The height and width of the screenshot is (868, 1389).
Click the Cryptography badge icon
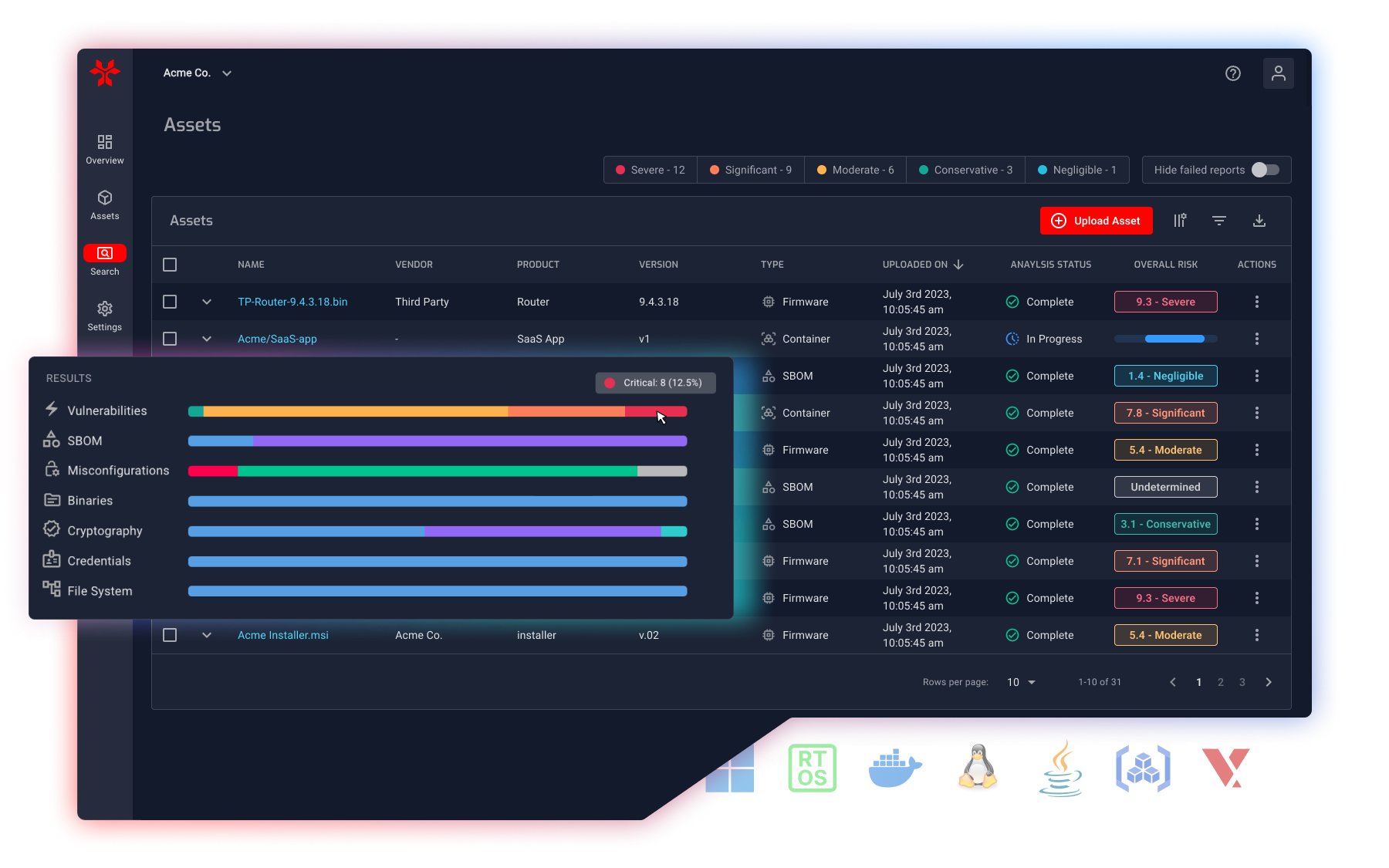[x=52, y=529]
